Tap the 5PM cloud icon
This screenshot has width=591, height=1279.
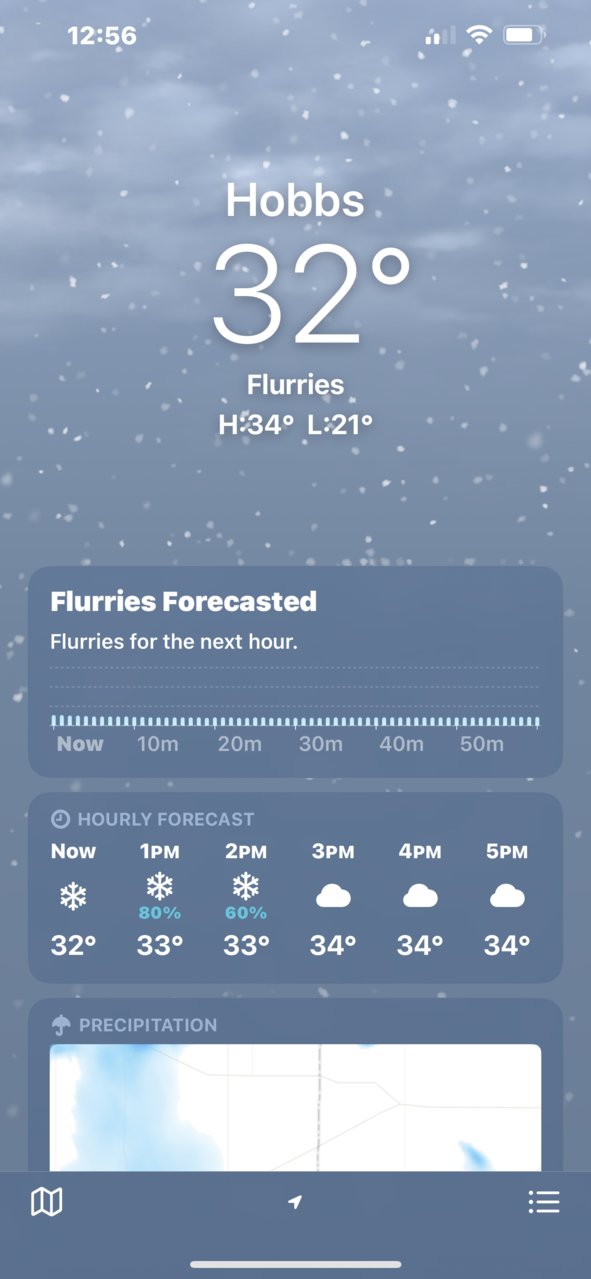(x=507, y=896)
